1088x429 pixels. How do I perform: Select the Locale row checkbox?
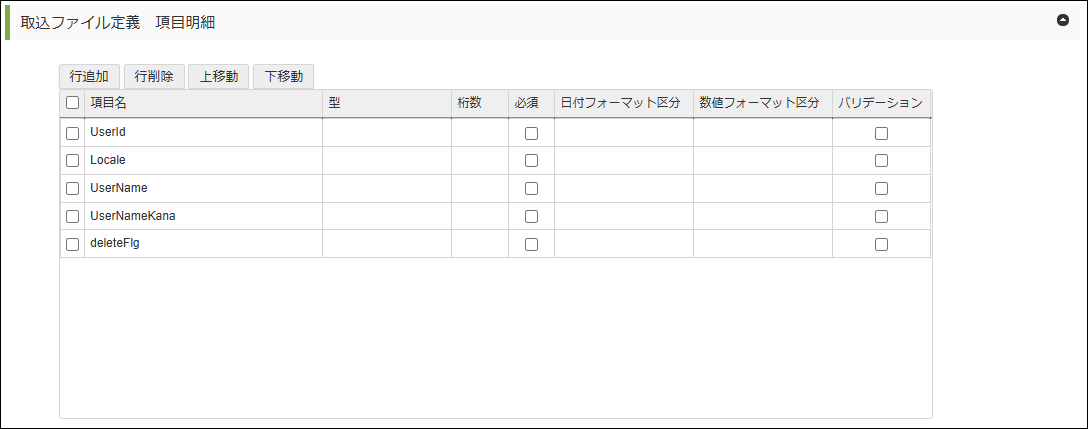tap(72, 160)
